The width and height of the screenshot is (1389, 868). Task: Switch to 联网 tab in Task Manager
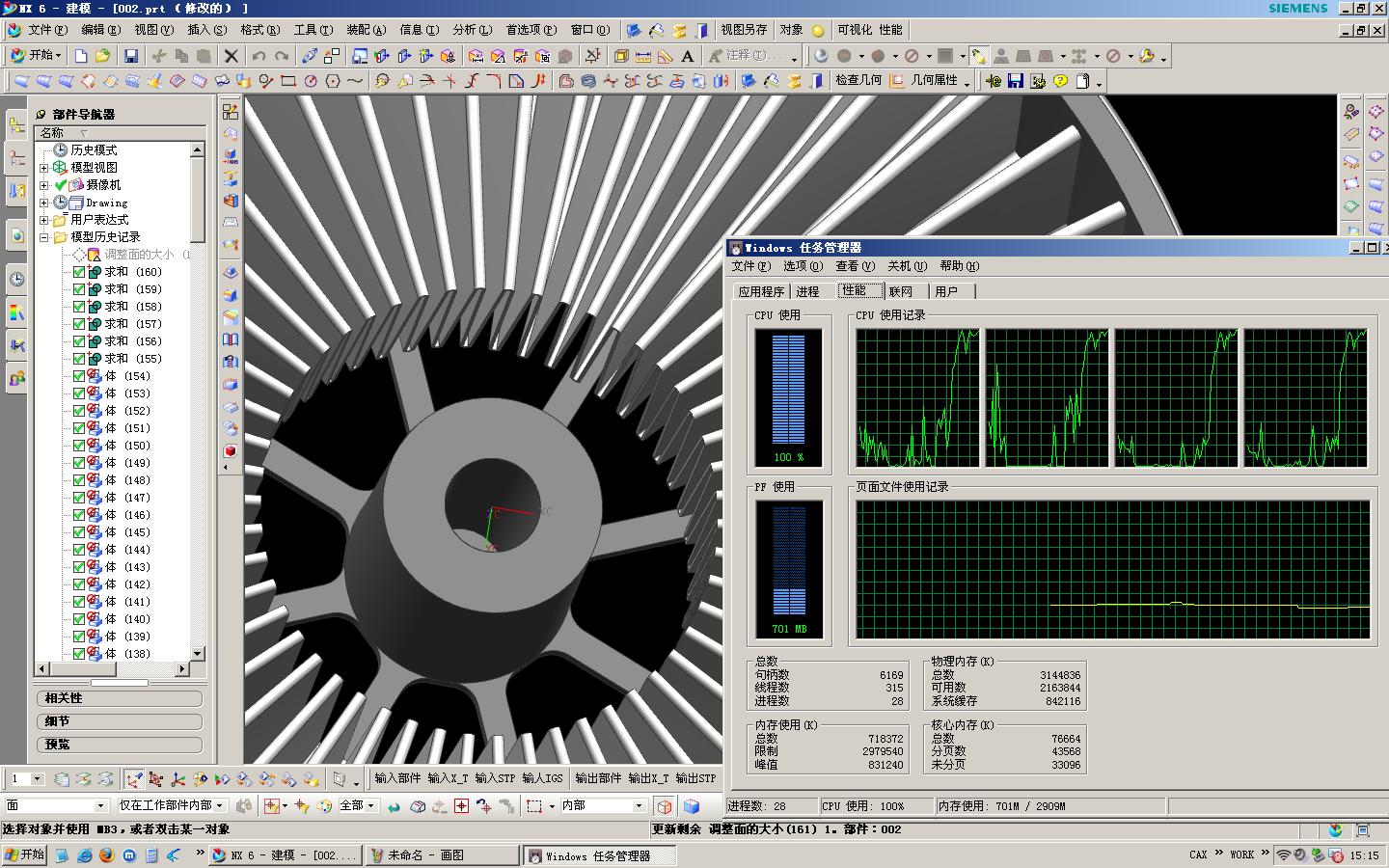(x=901, y=291)
